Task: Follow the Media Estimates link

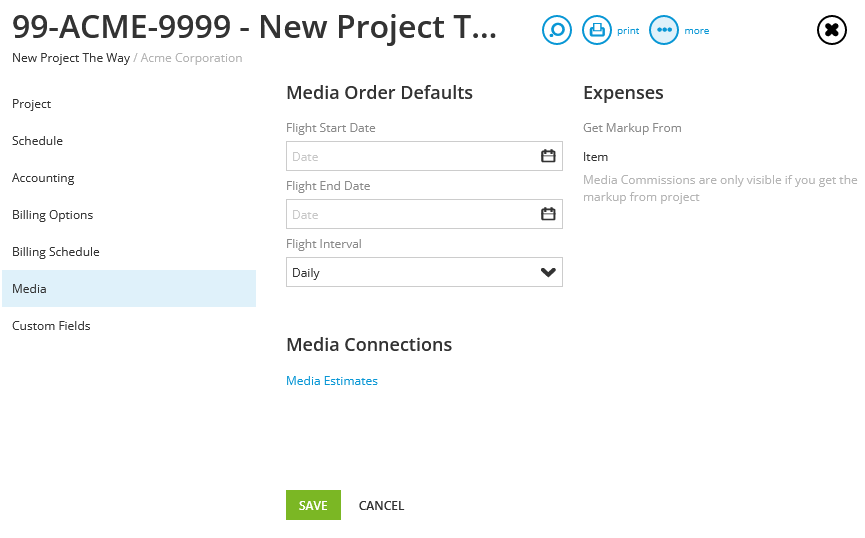Action: coord(332,381)
